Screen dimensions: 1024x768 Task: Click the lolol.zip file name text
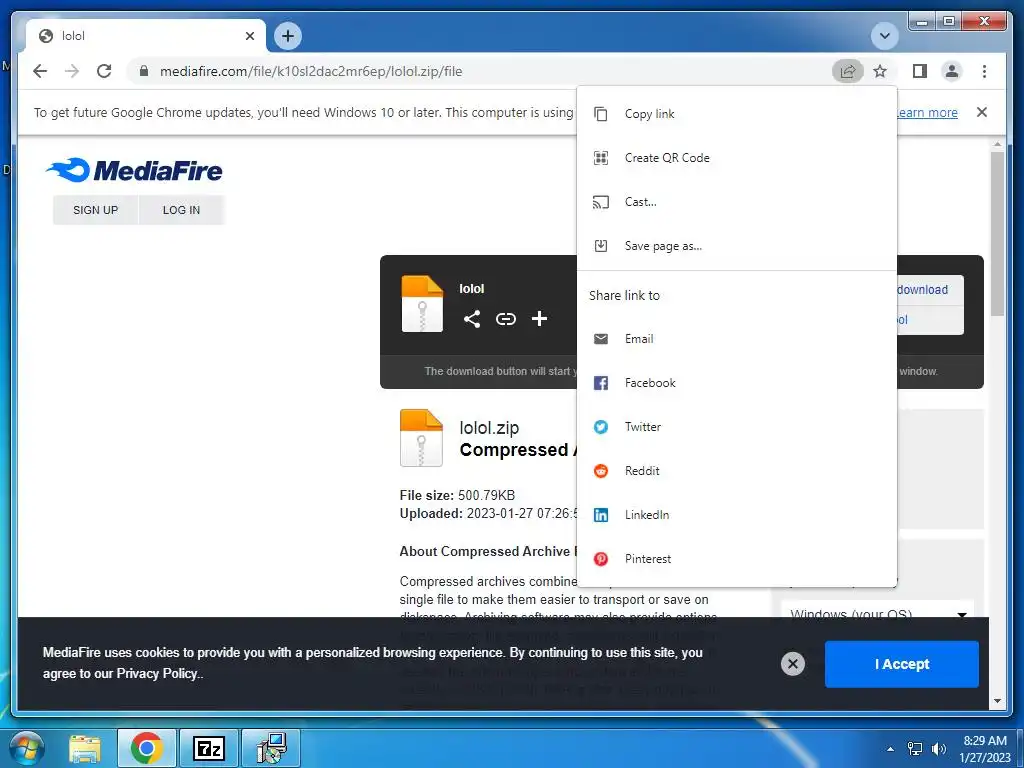pyautogui.click(x=489, y=428)
